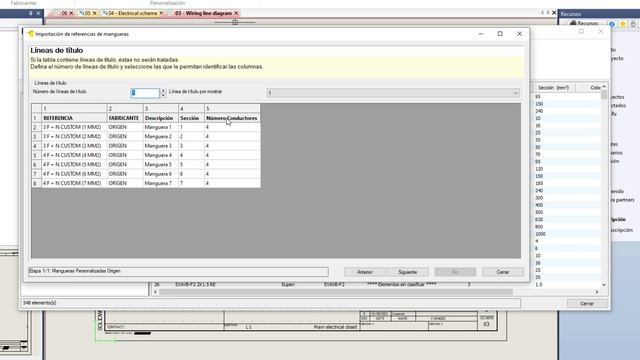
Task: Minimize the import dialog window
Action: [481, 34]
